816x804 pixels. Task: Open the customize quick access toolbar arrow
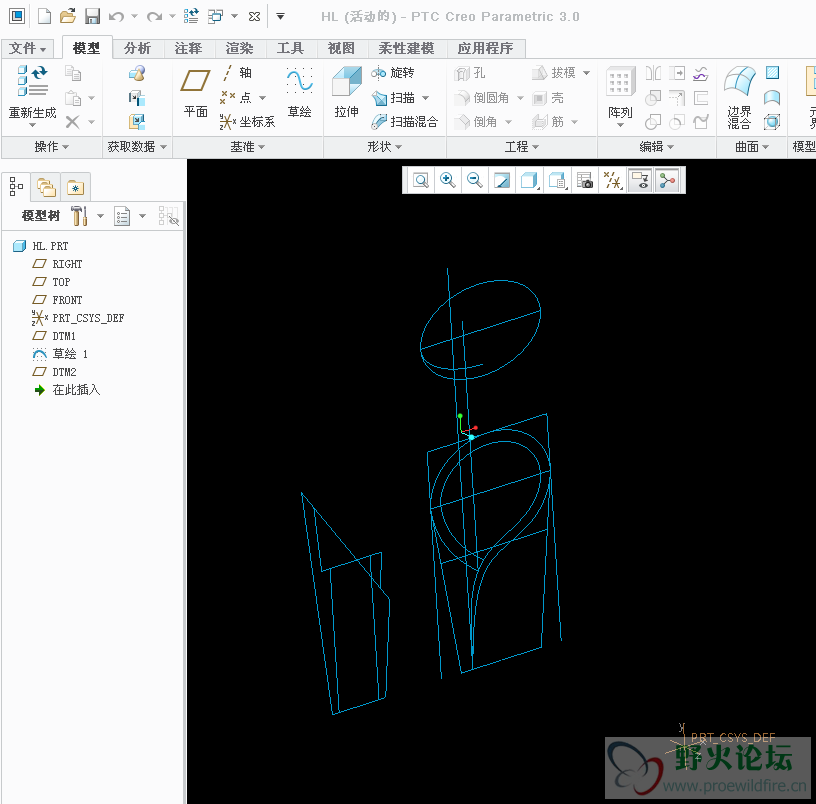[280, 17]
